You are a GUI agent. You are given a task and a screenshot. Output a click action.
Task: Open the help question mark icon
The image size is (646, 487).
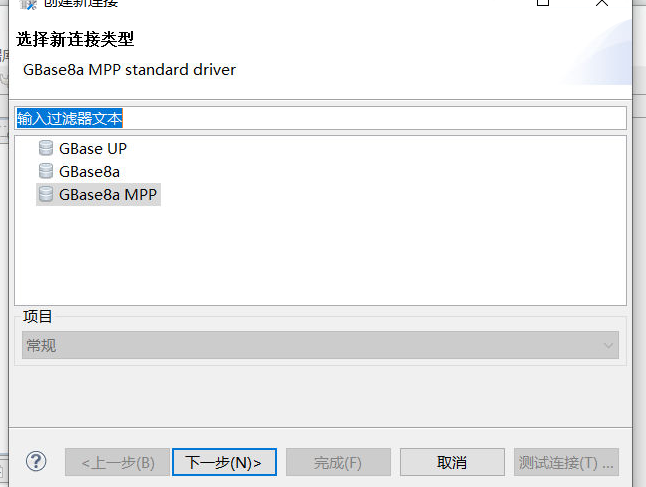pyautogui.click(x=36, y=461)
